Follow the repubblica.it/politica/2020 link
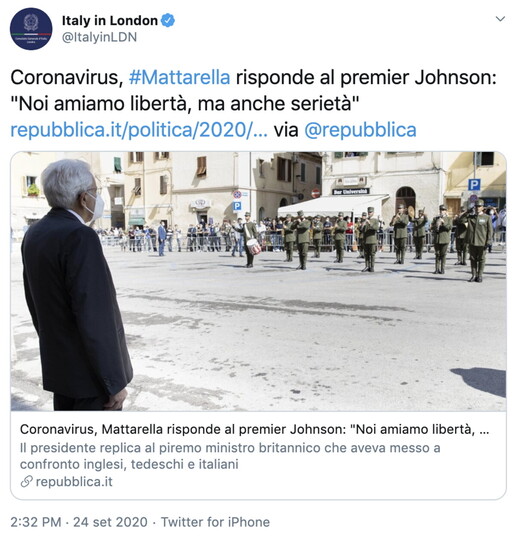Image resolution: width=519 pixels, height=543 pixels. click(139, 130)
